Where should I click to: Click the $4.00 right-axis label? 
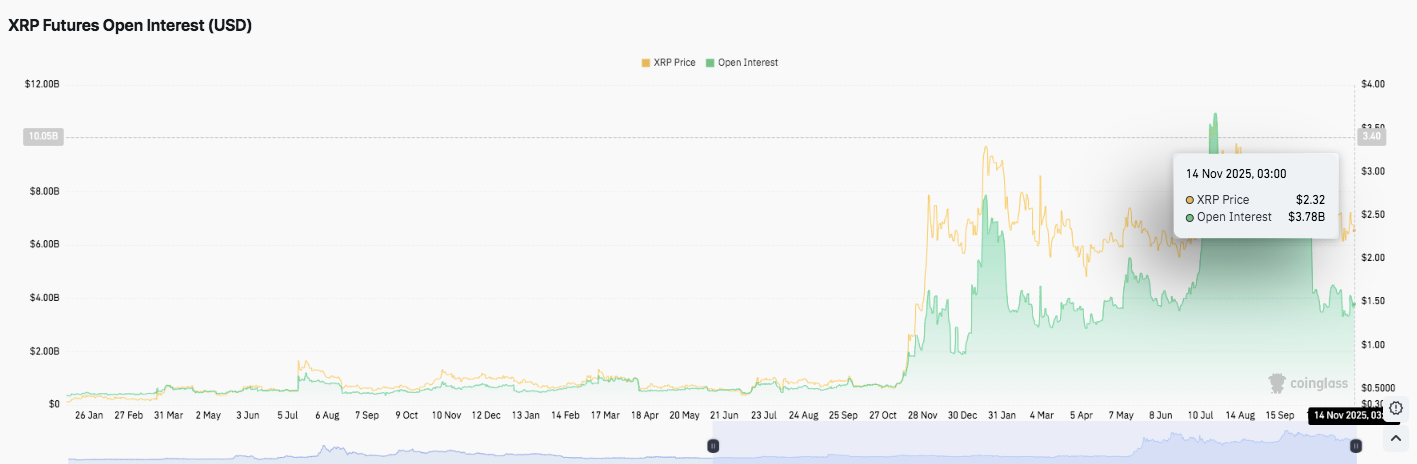point(1372,84)
